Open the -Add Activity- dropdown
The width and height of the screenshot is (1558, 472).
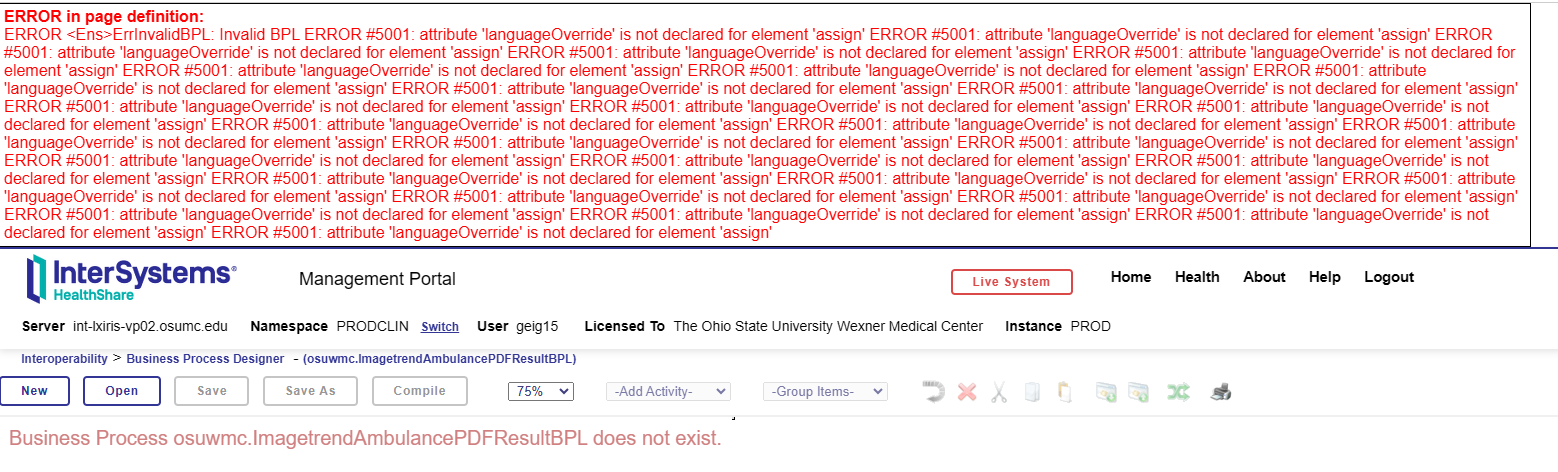[x=668, y=391]
